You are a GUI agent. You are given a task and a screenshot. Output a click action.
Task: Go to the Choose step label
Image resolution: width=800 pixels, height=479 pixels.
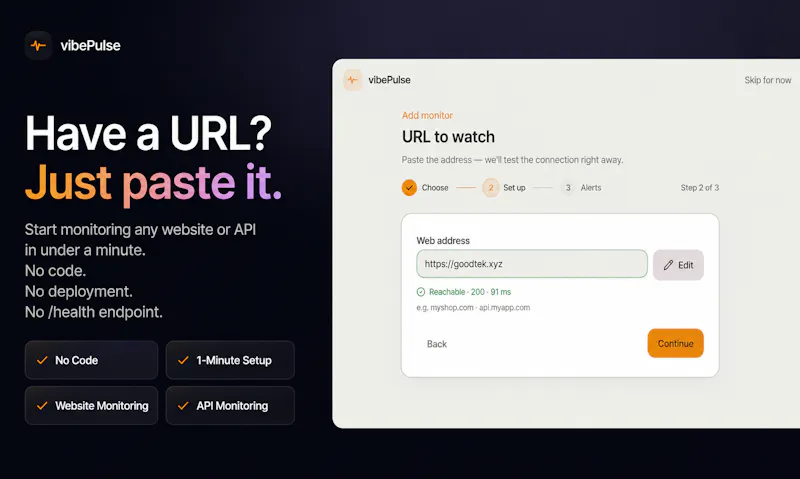435,188
